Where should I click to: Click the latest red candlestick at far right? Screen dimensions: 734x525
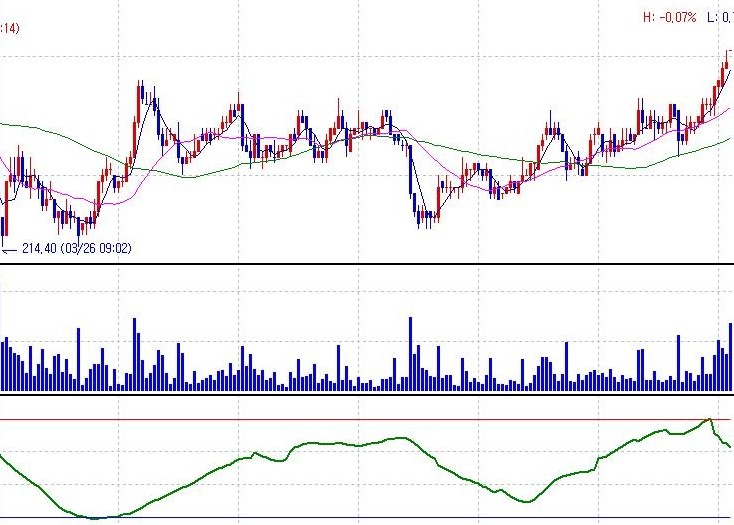tap(725, 68)
